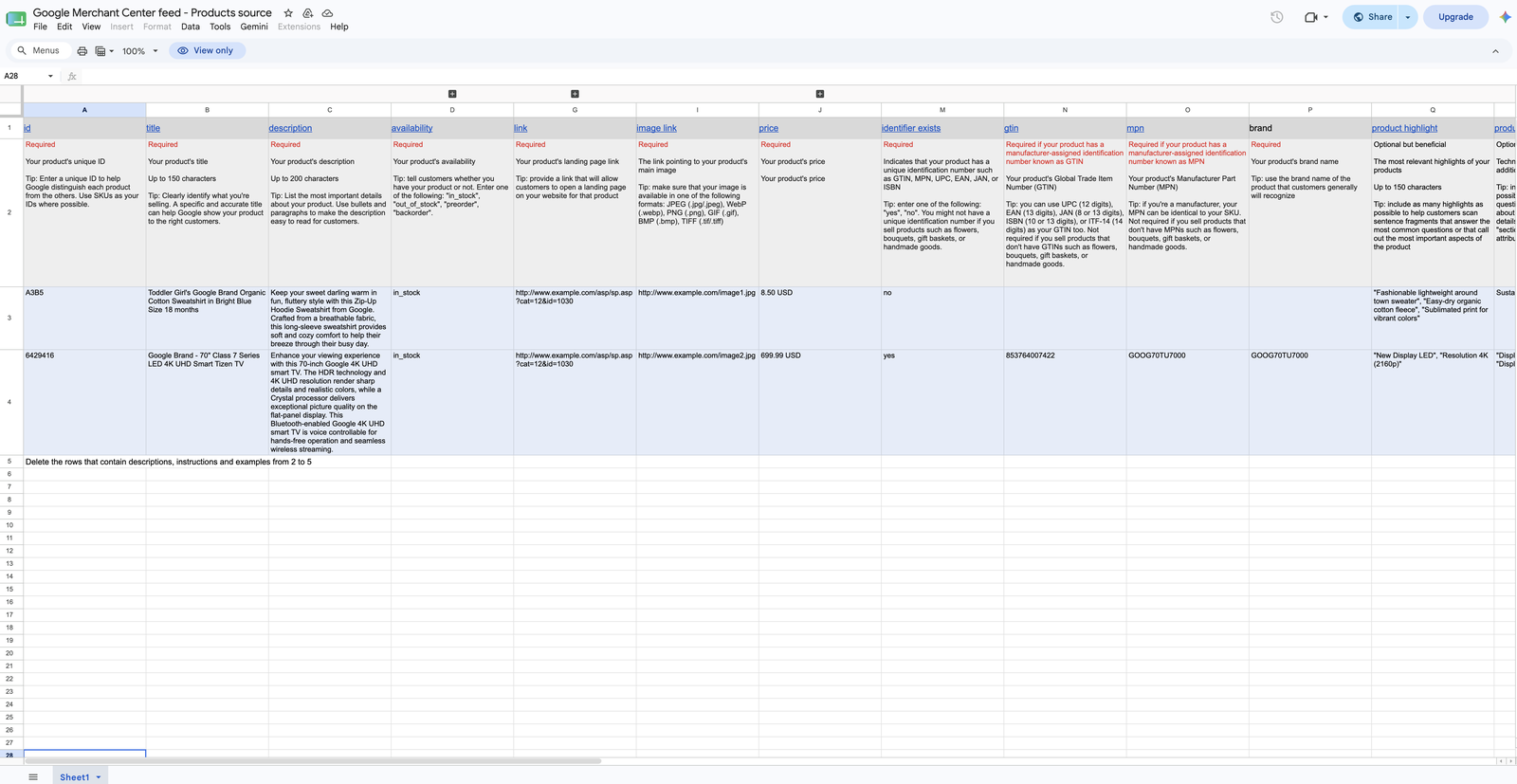Viewport: 1517px width, 784px height.
Task: Open the Google Sheets home icon
Action: 16,19
